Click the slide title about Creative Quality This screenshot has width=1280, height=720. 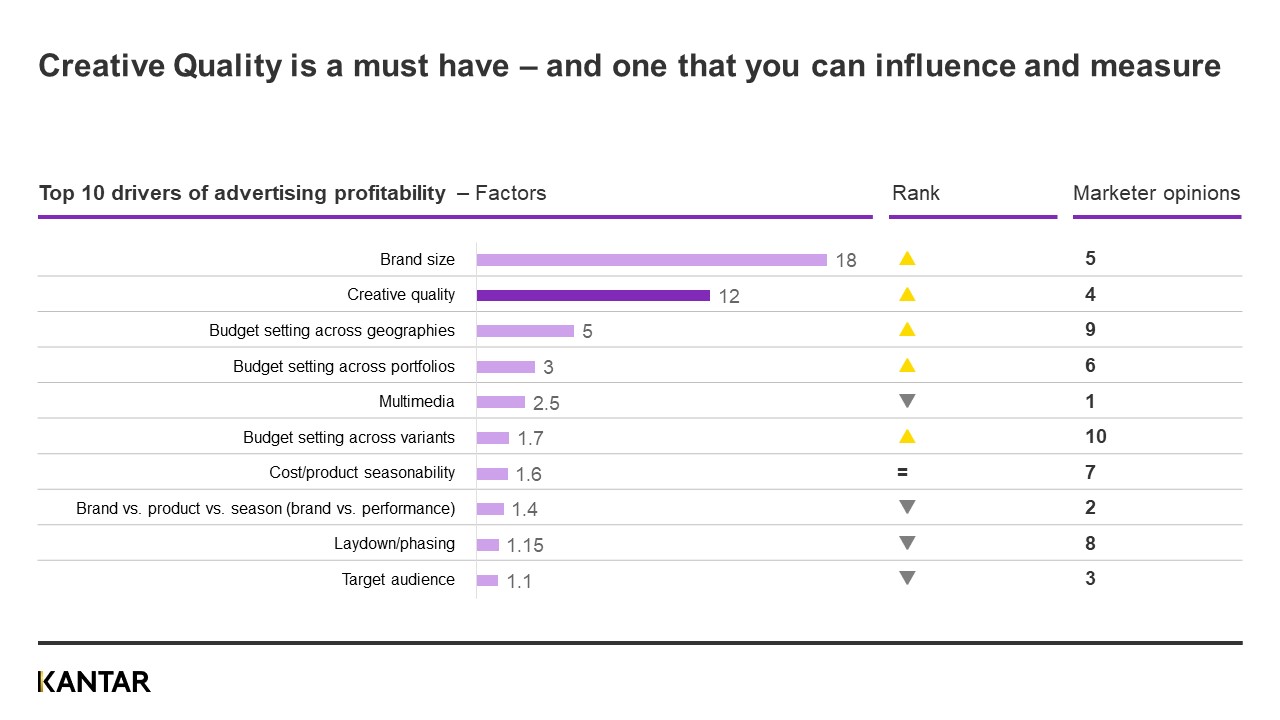[629, 66]
